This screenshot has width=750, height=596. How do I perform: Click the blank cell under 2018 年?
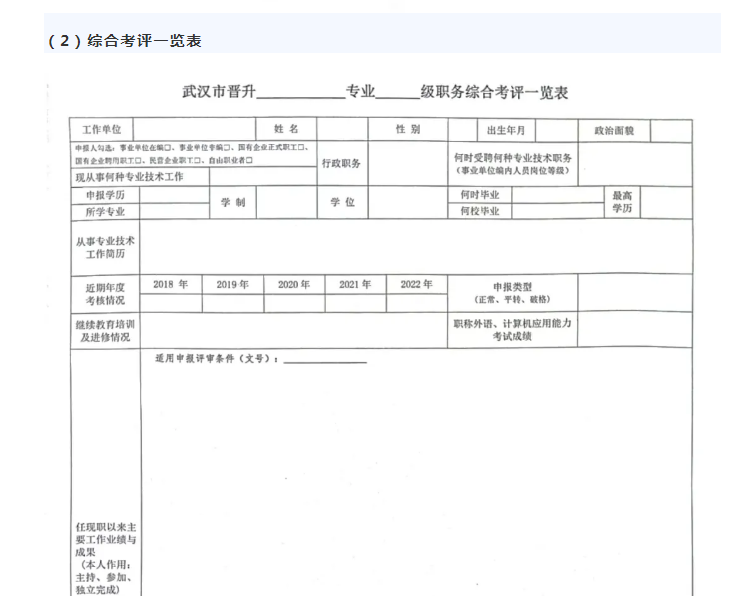tap(170, 303)
